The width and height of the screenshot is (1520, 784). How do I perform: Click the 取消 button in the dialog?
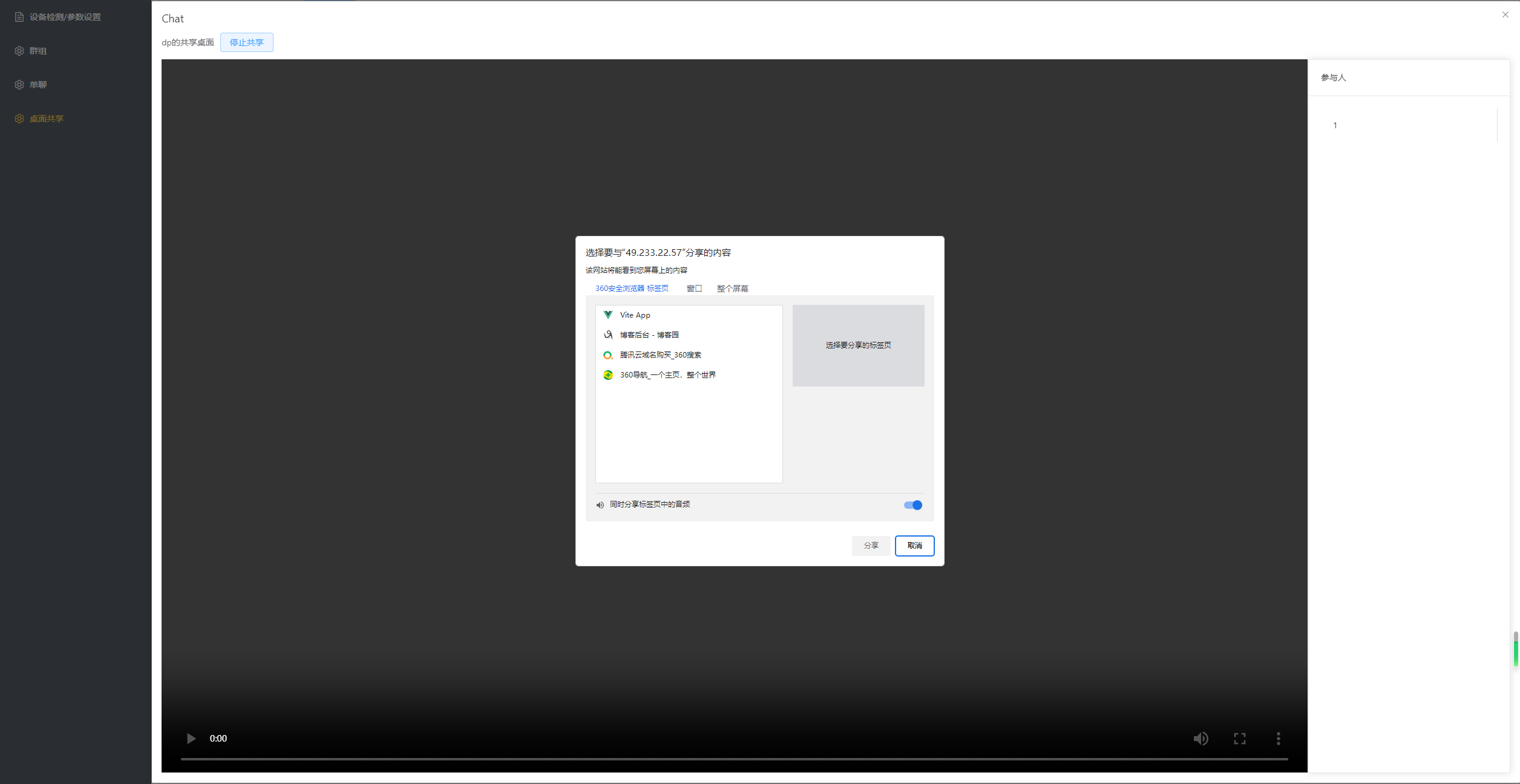coord(914,546)
